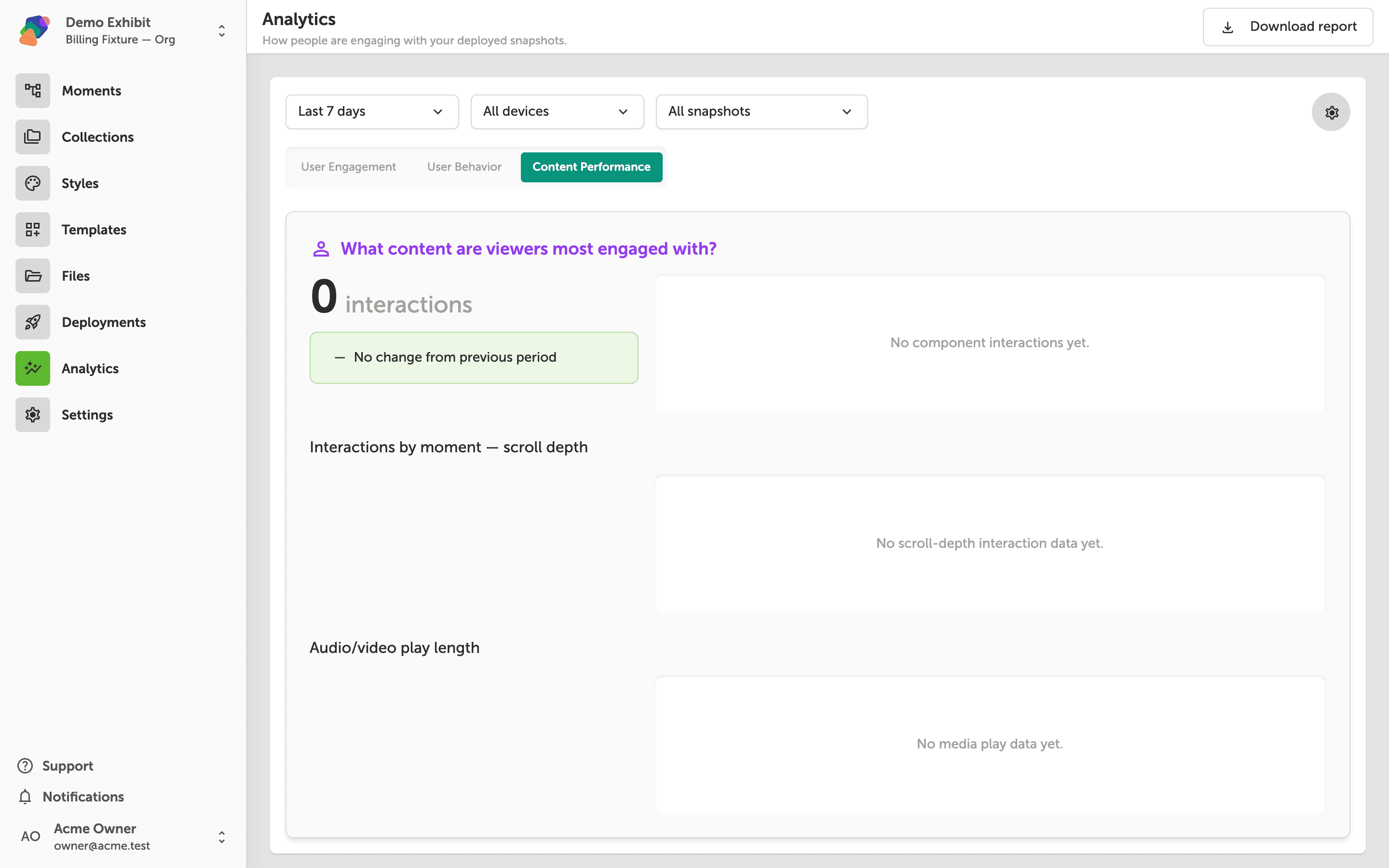Open analytics settings via round gear button
This screenshot has height=868, width=1389.
[1331, 112]
